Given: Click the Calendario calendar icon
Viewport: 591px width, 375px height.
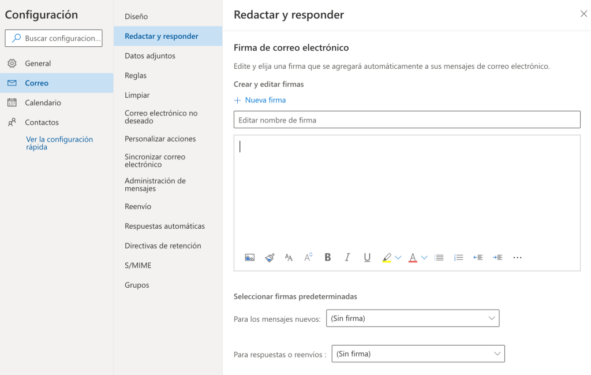Looking at the screenshot, I should pyautogui.click(x=12, y=103).
